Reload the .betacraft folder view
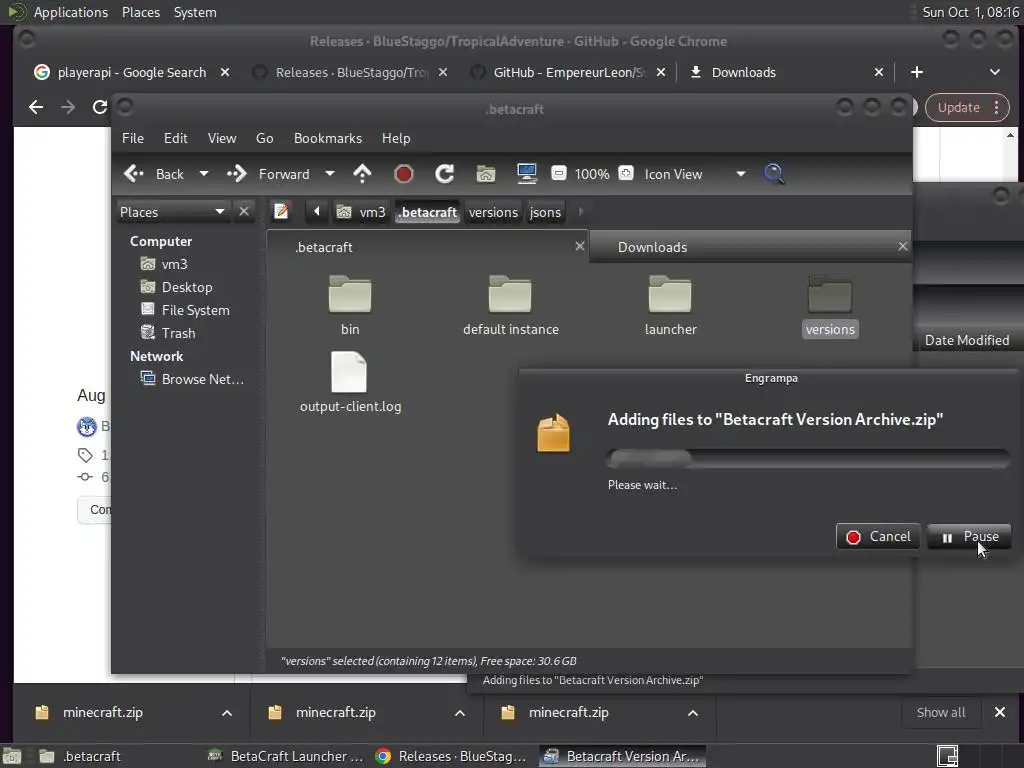Image resolution: width=1024 pixels, height=768 pixels. coord(445,174)
